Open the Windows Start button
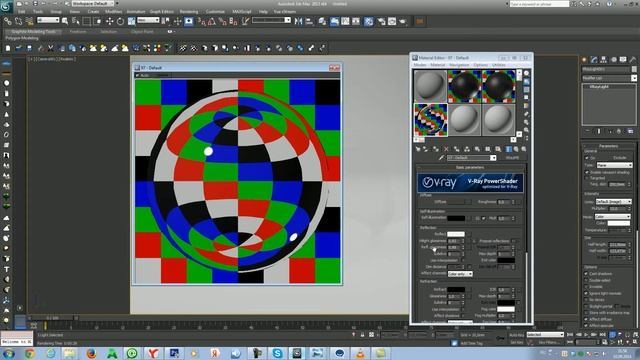640x360 pixels. 9,353
